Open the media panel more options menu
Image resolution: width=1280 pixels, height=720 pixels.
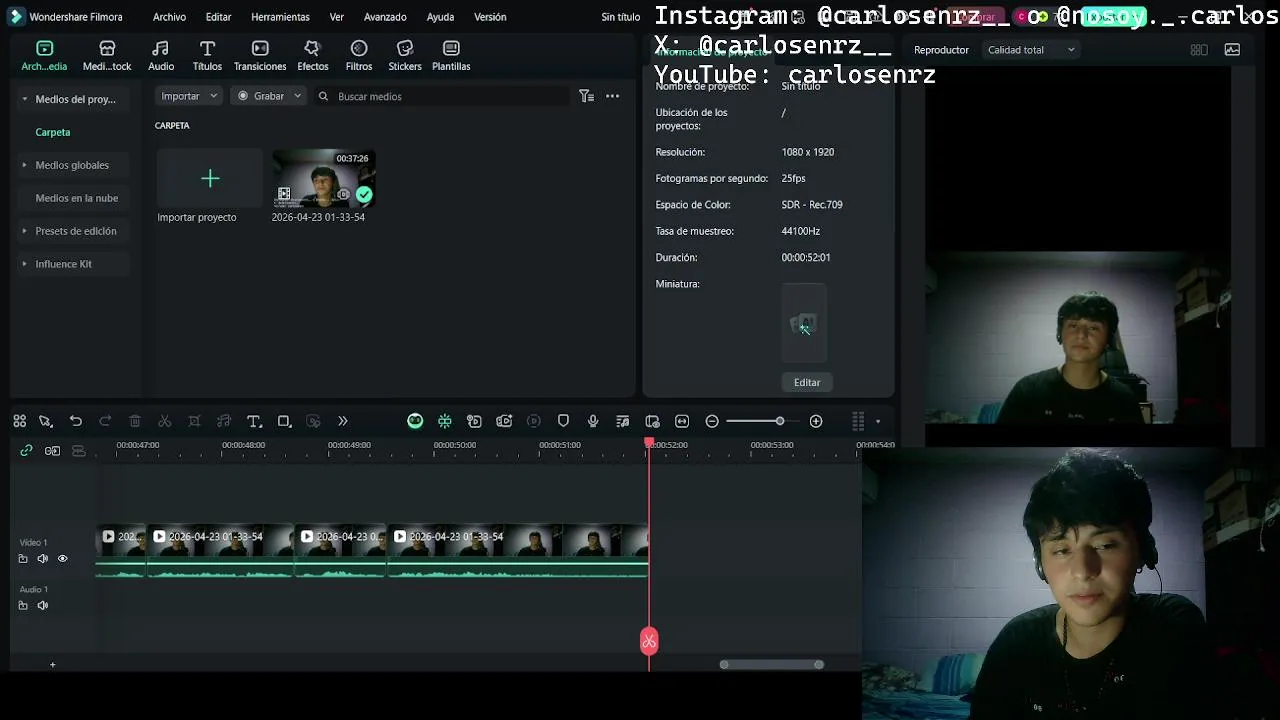tap(612, 96)
